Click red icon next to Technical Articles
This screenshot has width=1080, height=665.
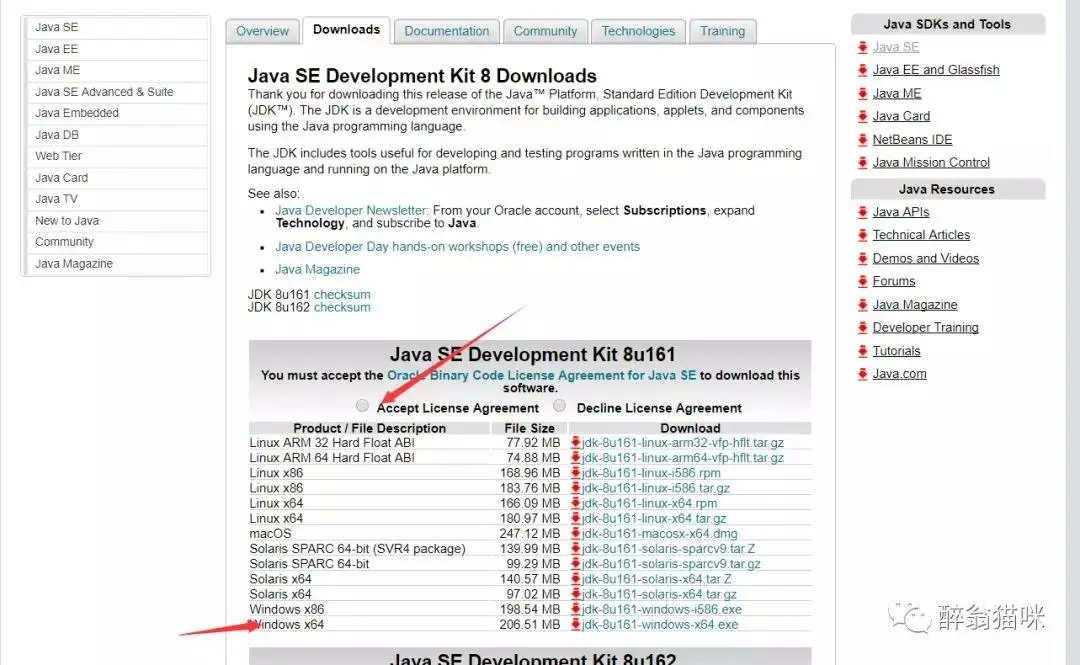click(x=862, y=235)
